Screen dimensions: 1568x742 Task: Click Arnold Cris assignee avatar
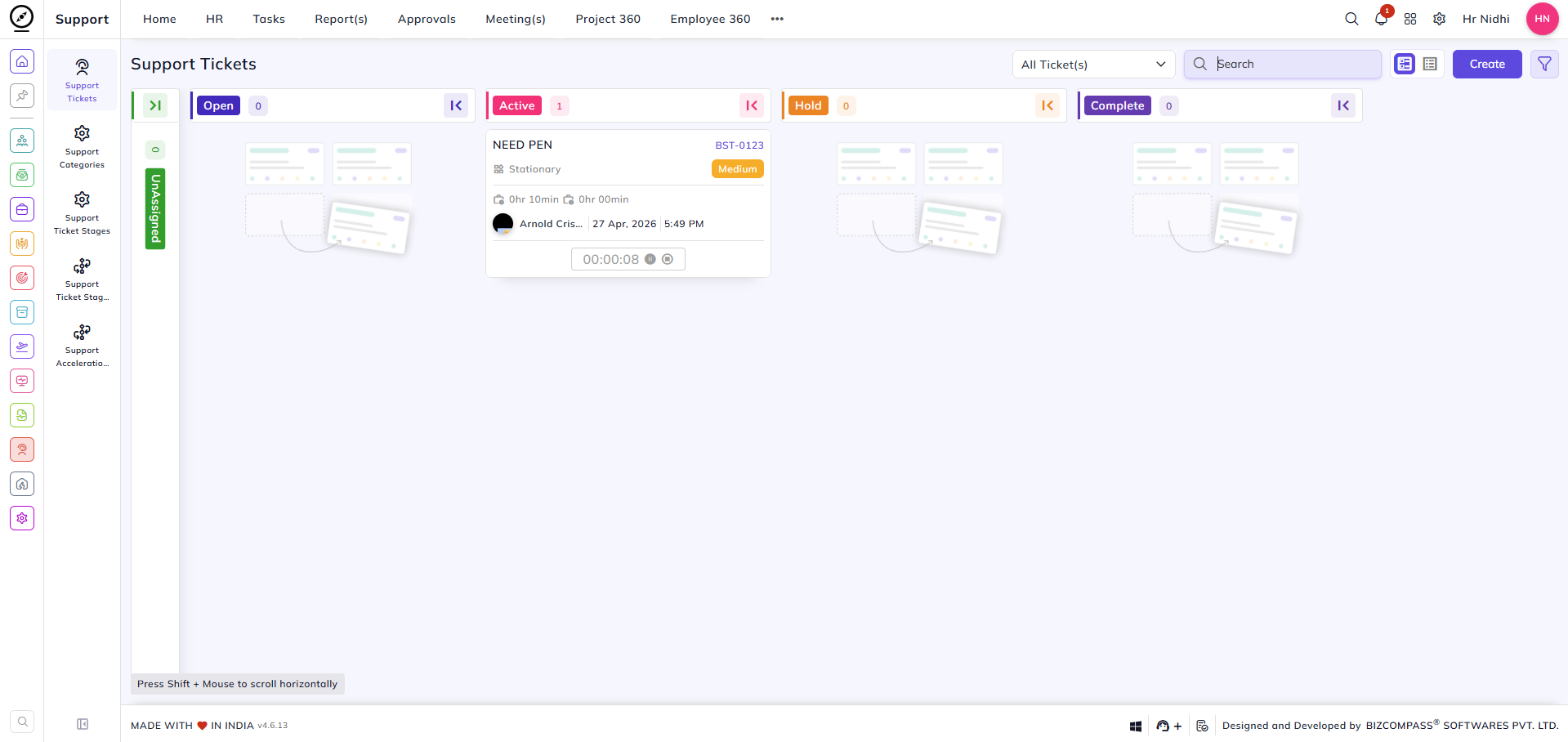click(503, 224)
